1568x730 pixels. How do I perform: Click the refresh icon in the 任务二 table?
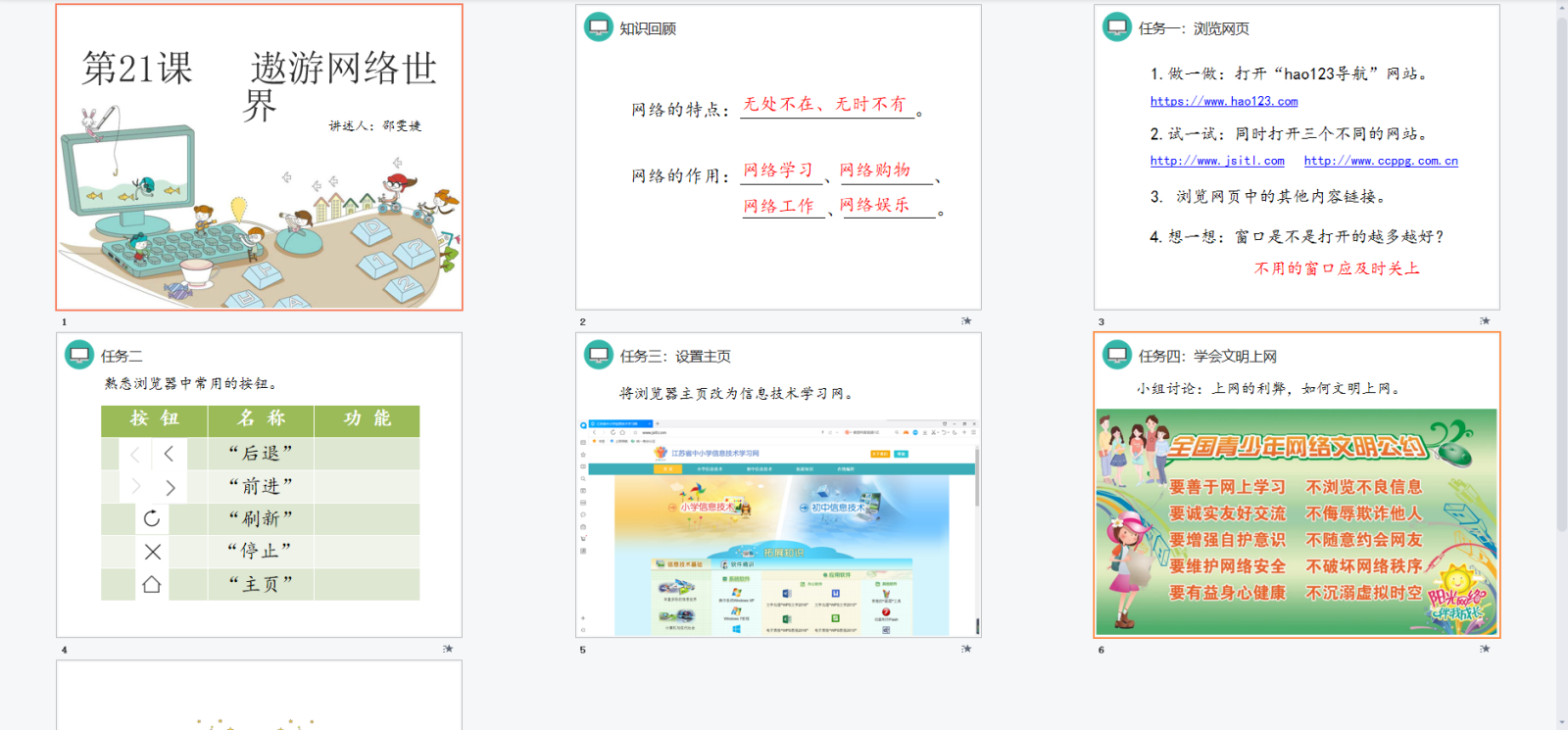point(152,518)
